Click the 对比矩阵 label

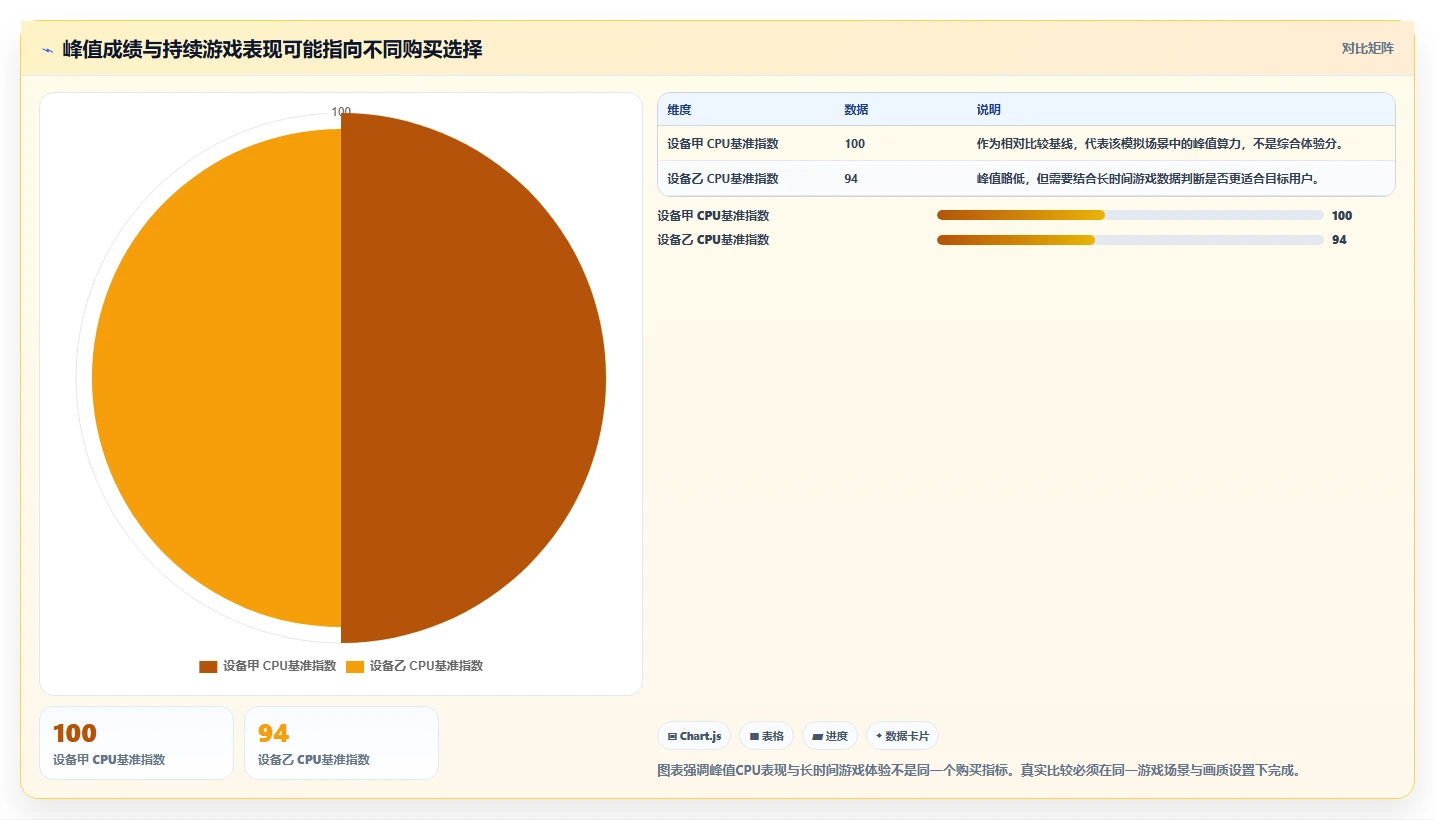[1367, 49]
